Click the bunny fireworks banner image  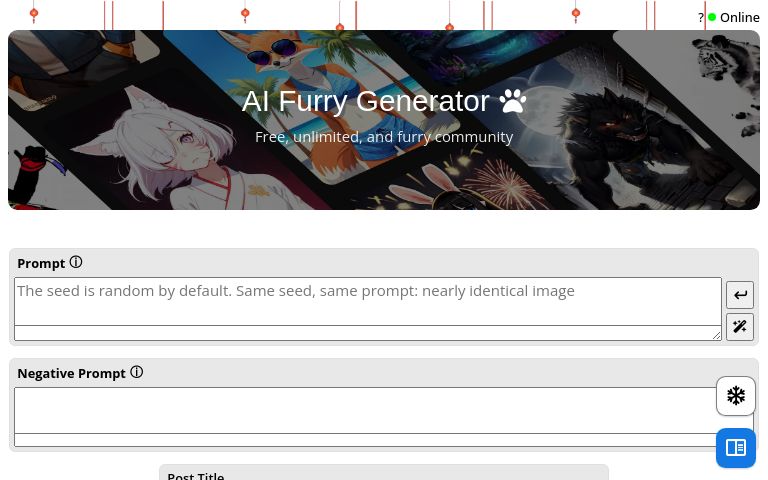coord(465,186)
